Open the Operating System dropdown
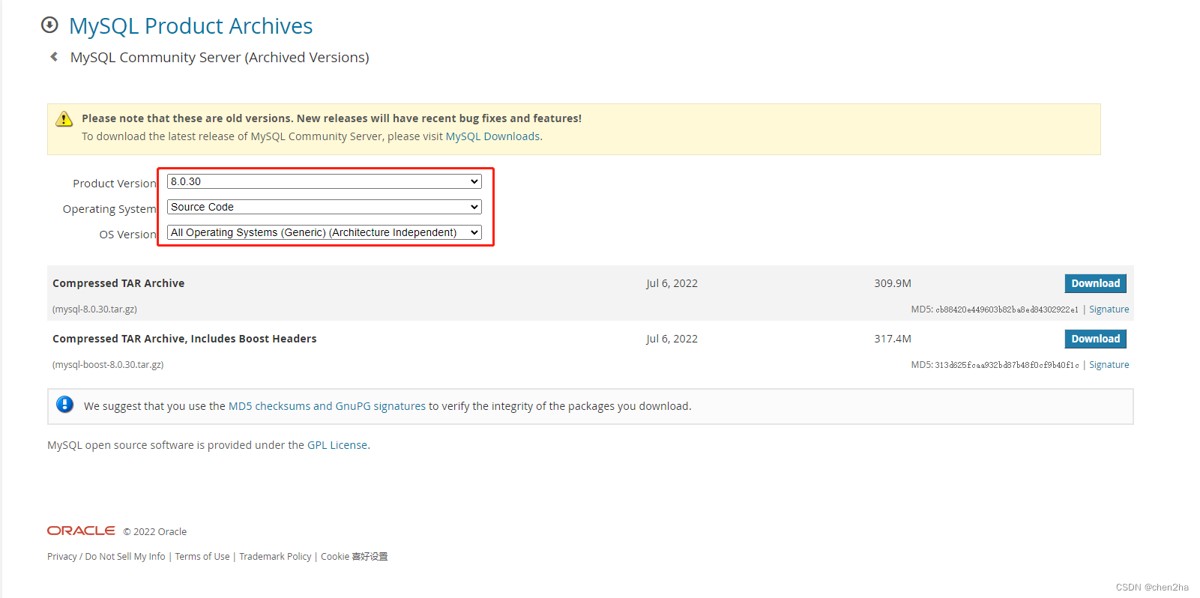Image resolution: width=1200 pixels, height=598 pixels. point(324,207)
